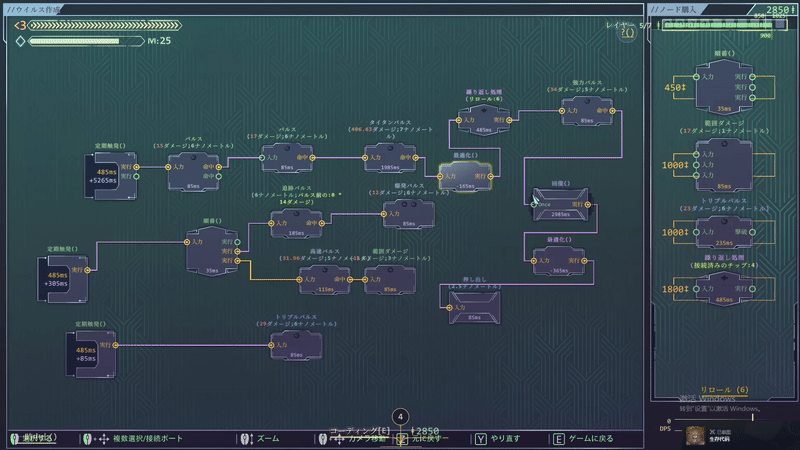The width and height of the screenshot is (800, 450).
Task: Click the 順番() sequencer node on canvas
Action: (x=210, y=250)
